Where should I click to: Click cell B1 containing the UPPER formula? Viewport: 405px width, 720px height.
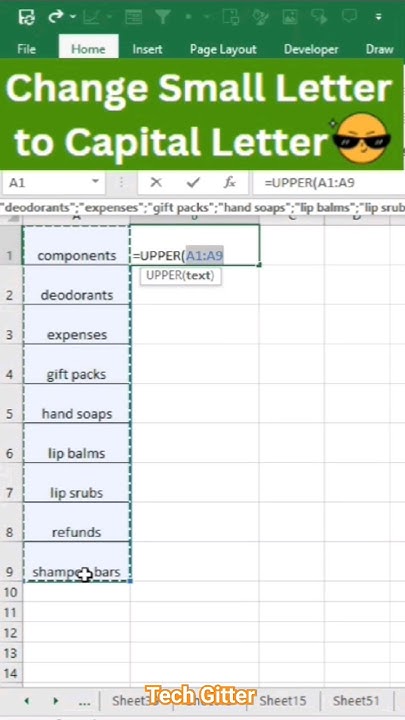[195, 245]
